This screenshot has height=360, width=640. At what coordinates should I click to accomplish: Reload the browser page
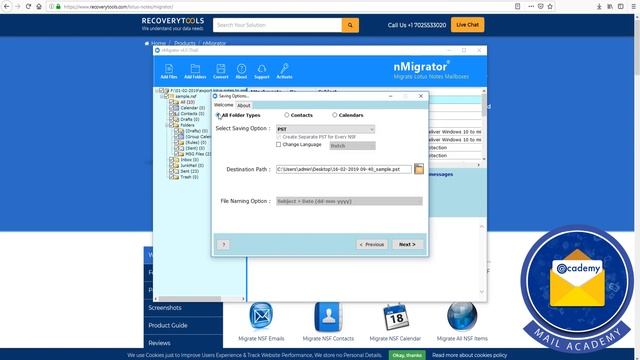[28, 7]
